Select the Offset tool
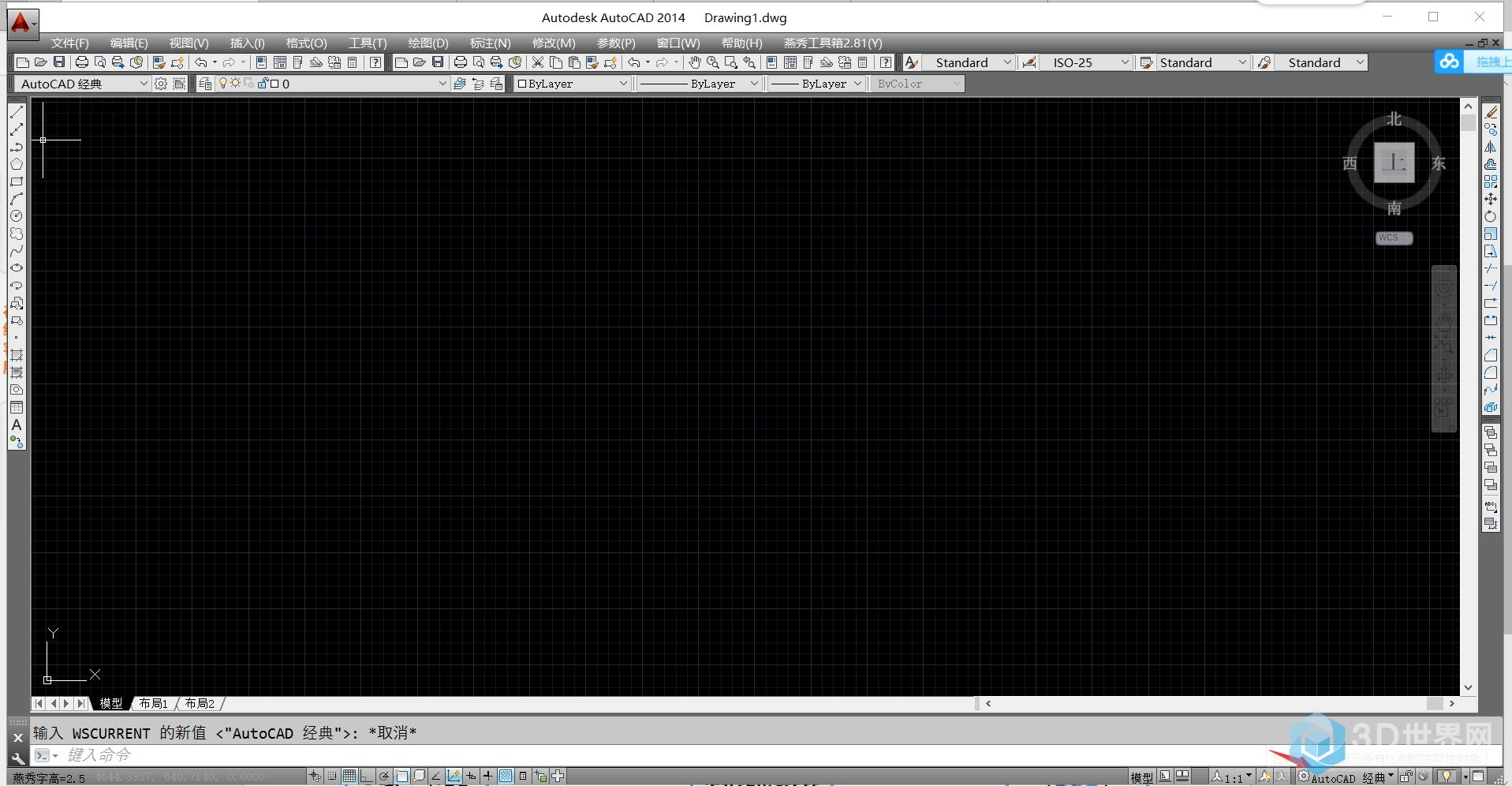This screenshot has height=786, width=1512. click(x=1491, y=164)
